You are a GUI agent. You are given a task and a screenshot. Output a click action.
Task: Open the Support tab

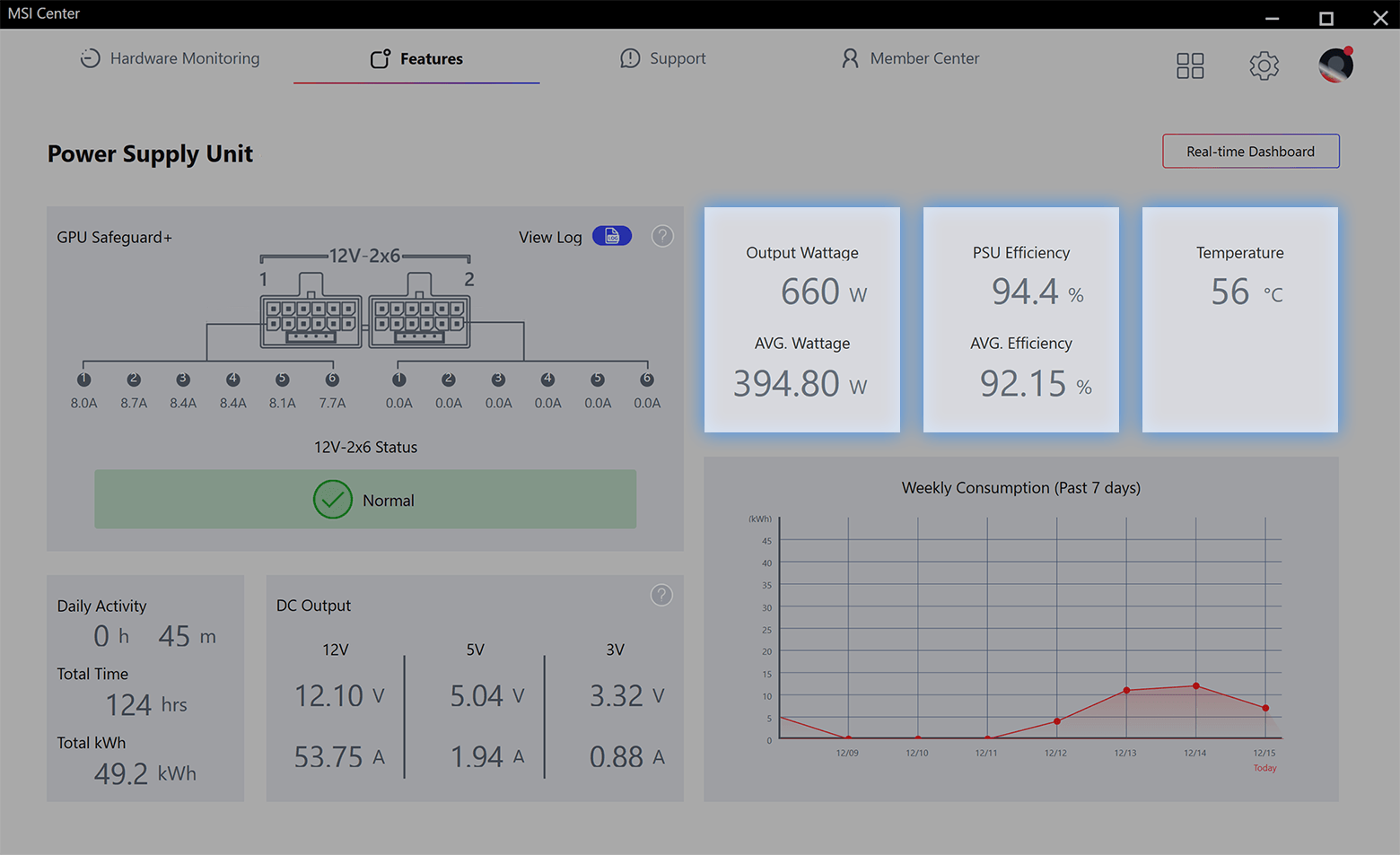tap(663, 58)
